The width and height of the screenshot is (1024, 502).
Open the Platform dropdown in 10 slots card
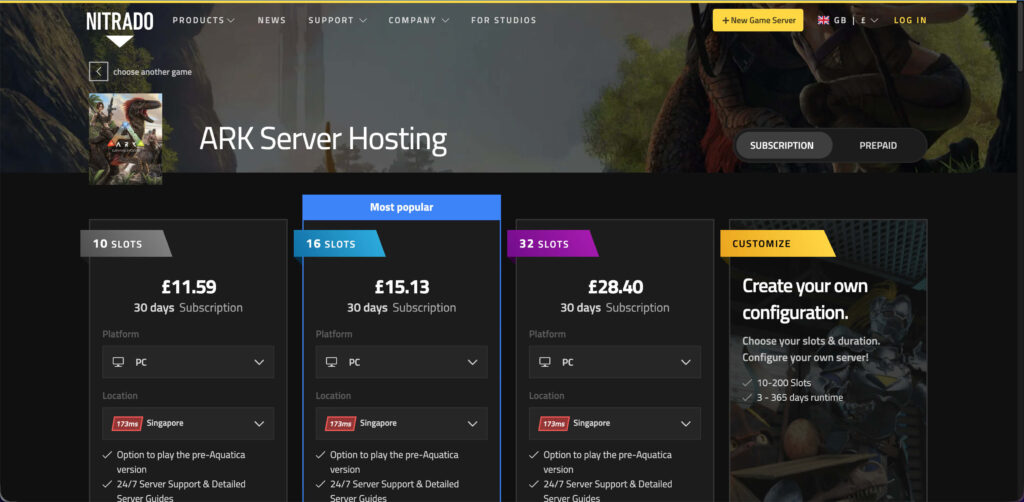click(188, 362)
